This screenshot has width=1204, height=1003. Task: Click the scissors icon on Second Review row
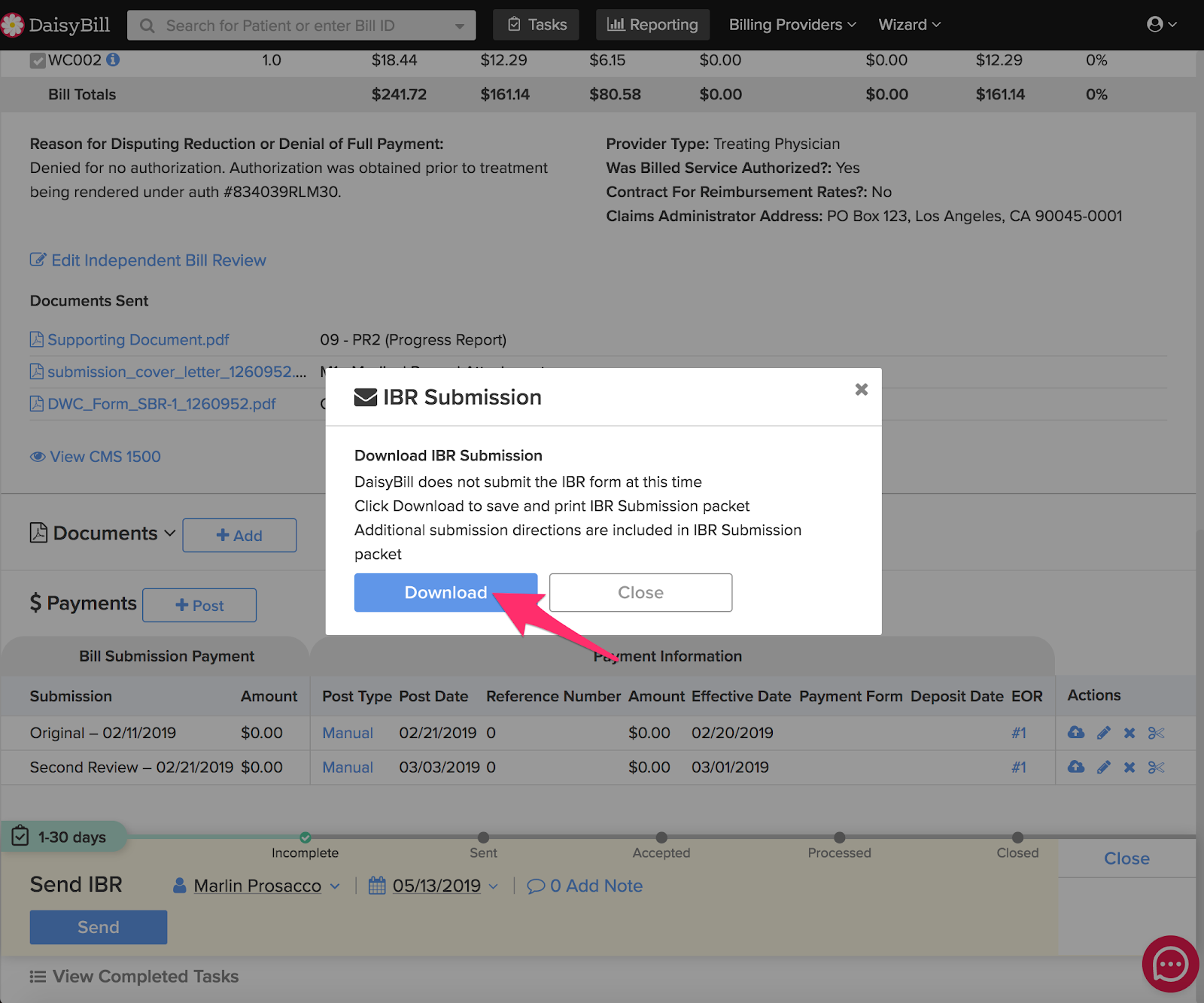(1156, 767)
